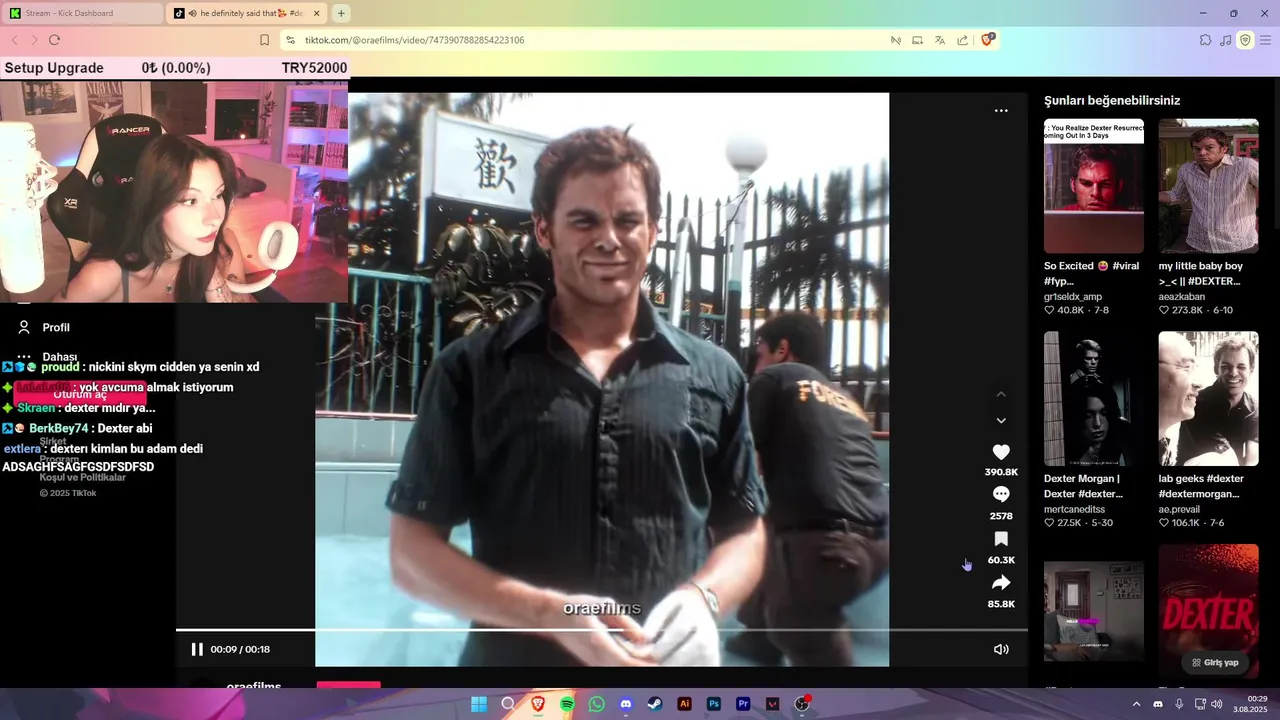This screenshot has width=1280, height=720.
Task: Save the video with the bookmark icon
Action: click(1001, 539)
